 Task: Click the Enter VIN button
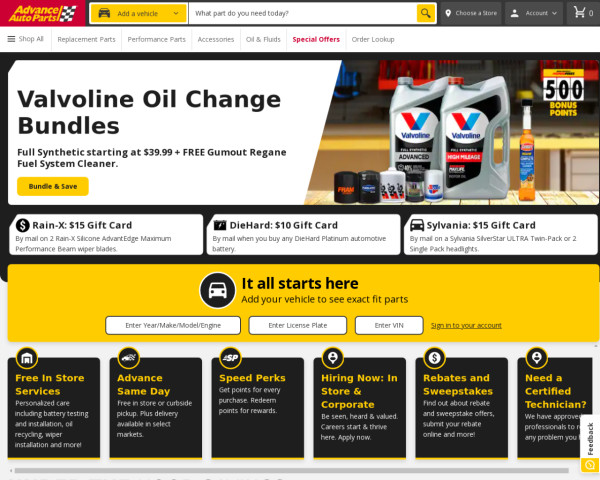[389, 325]
